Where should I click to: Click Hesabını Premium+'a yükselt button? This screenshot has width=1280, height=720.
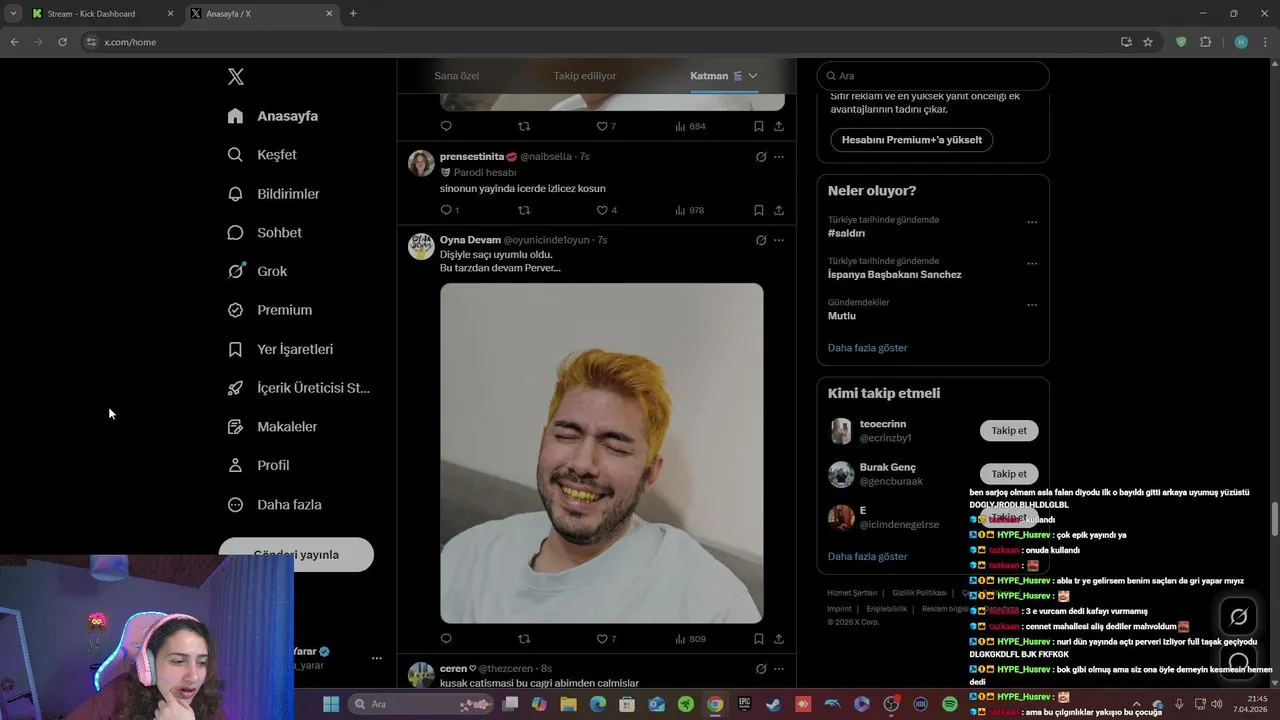coord(911,140)
